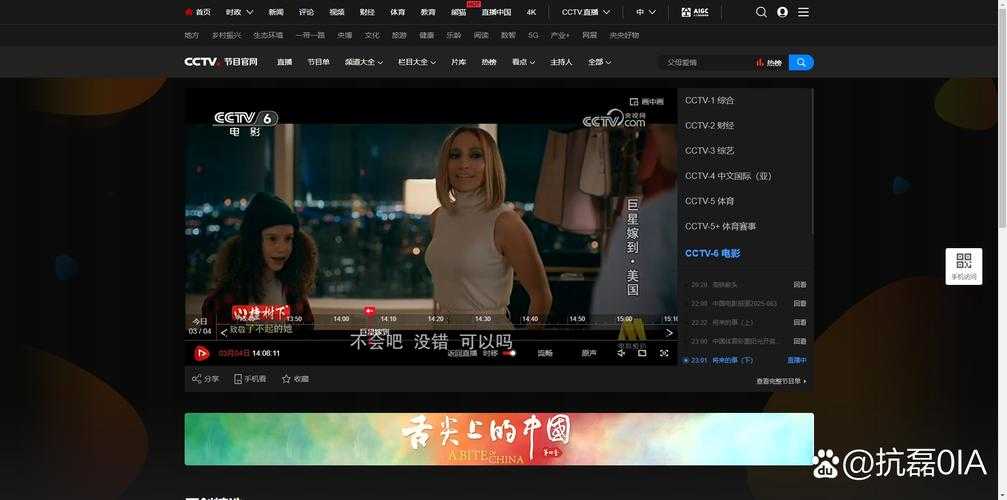The image size is (1007, 500).
Task: Move timeline right with arrow
Action: 669,332
